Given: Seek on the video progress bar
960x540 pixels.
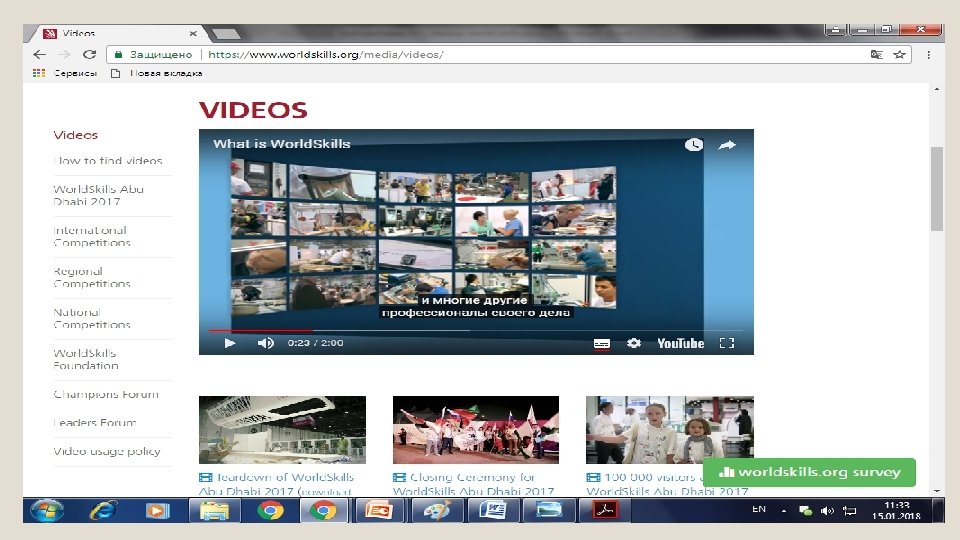Looking at the screenshot, I should [476, 330].
